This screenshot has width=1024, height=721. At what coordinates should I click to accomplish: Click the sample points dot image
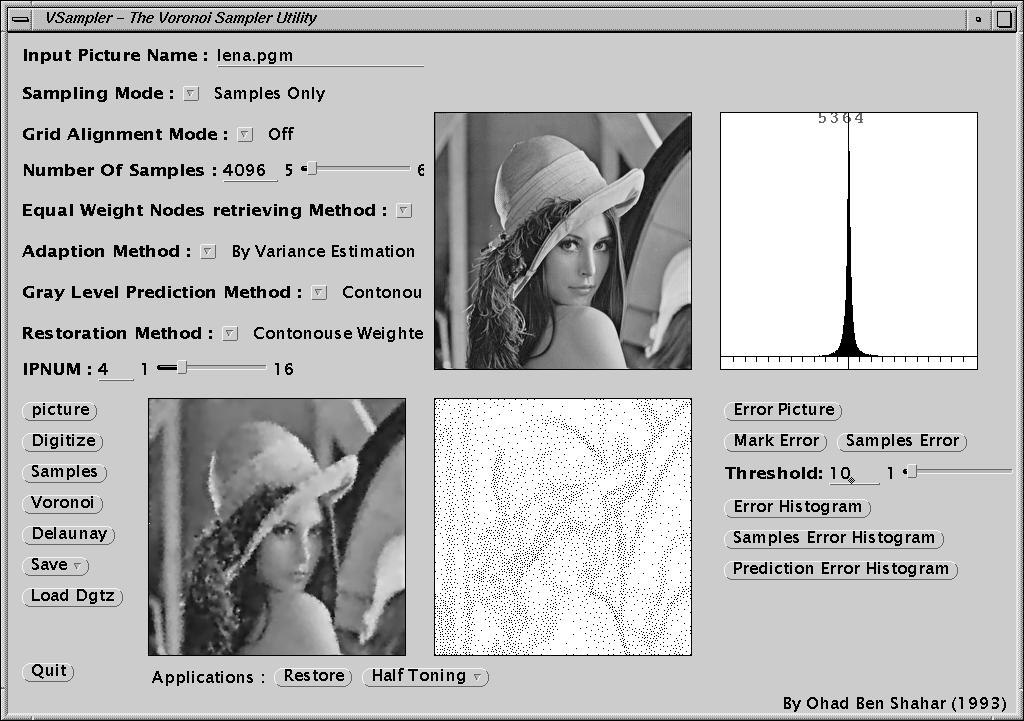[563, 527]
